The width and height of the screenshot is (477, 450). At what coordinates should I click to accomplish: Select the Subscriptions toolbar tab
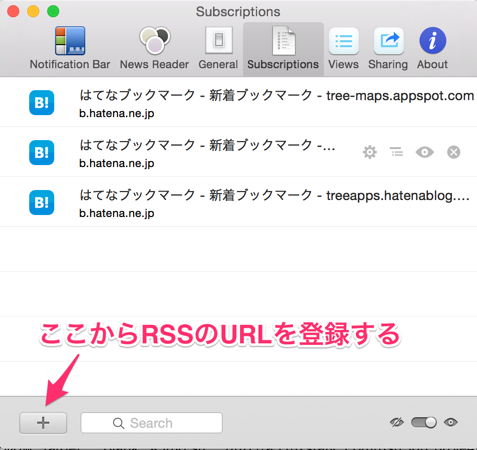tap(283, 48)
